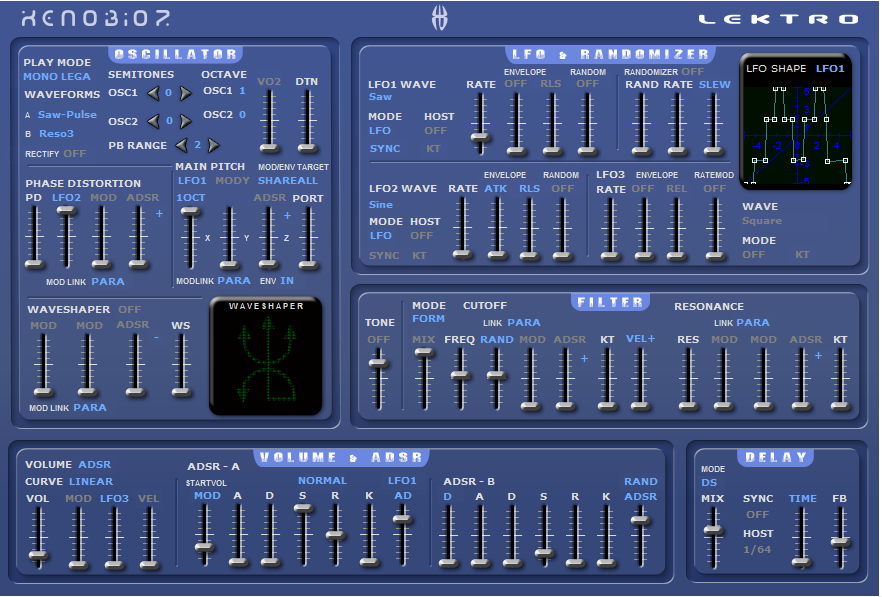Adjust the LFO1 RATE slider
The image size is (882, 597).
tap(480, 137)
